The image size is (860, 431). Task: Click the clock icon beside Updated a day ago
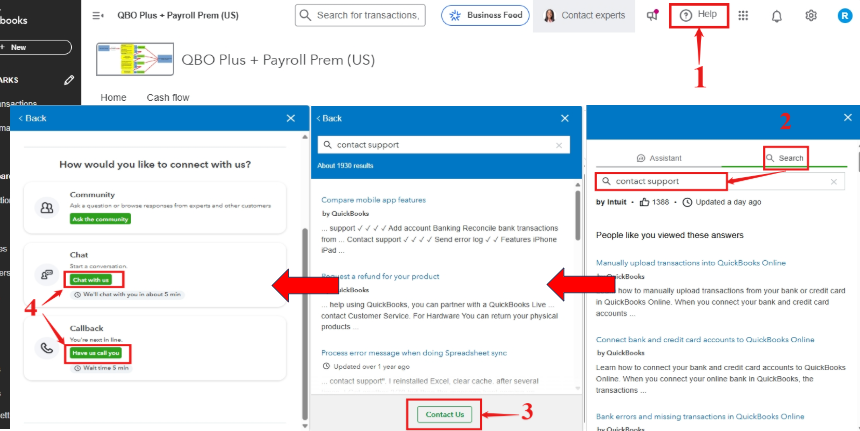tap(687, 202)
